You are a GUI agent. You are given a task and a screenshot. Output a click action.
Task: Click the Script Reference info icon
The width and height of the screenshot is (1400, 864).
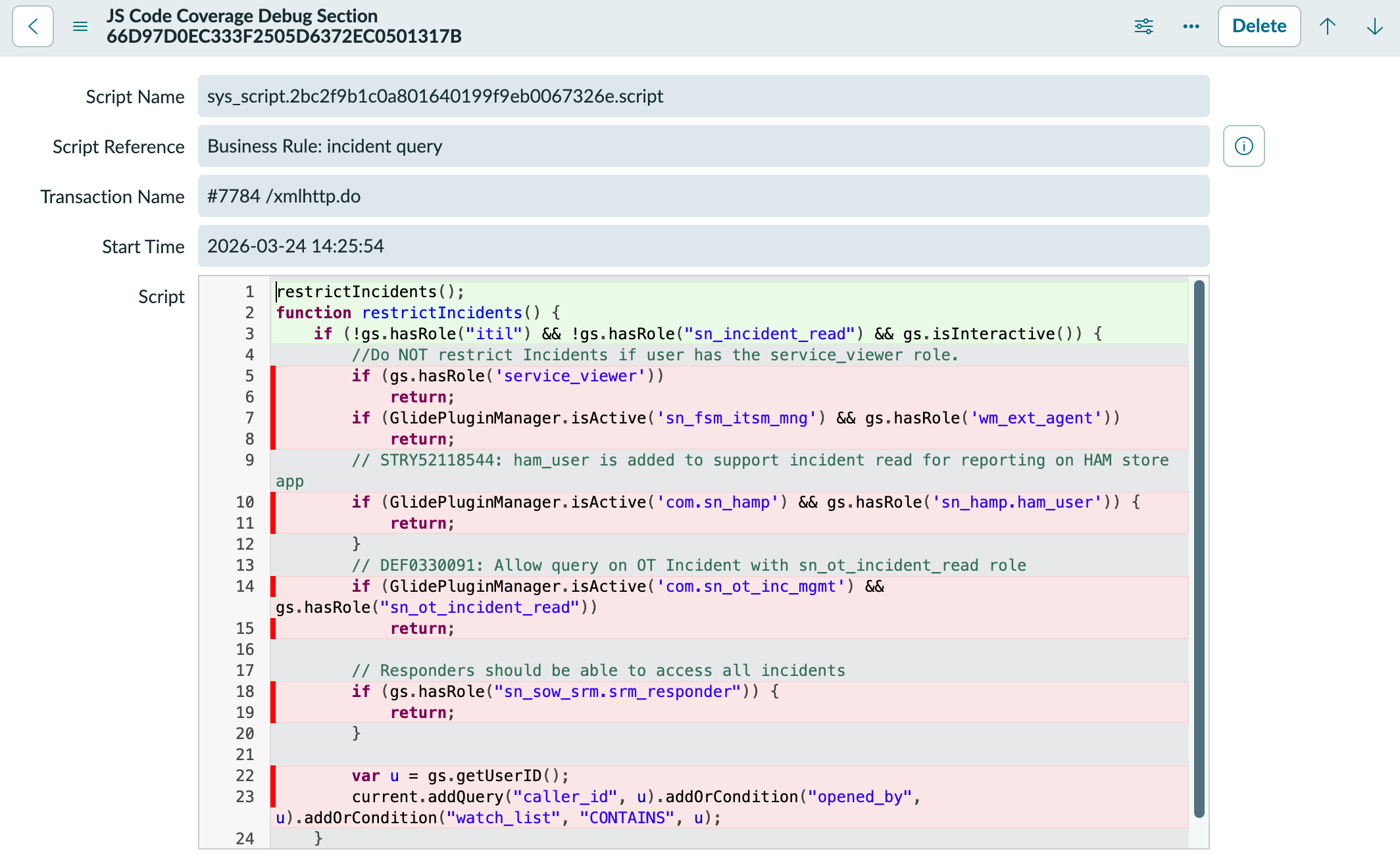[x=1244, y=146]
